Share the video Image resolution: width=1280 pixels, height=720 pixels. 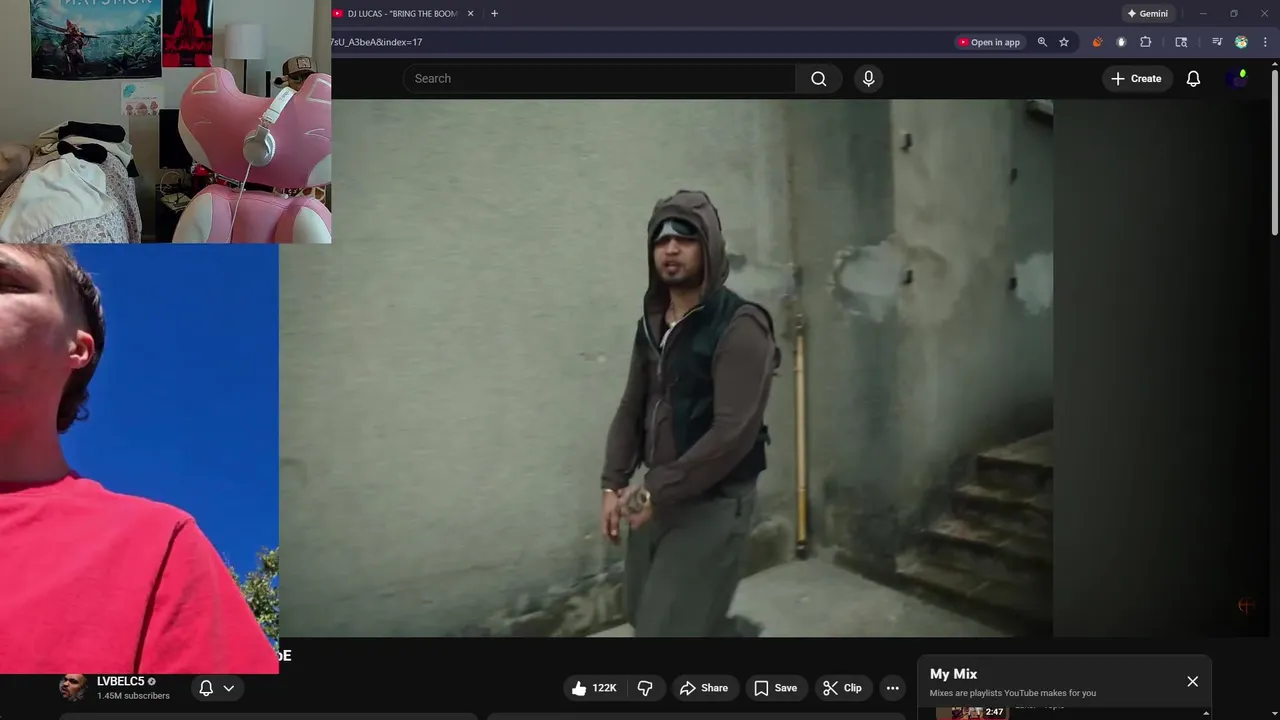(704, 688)
